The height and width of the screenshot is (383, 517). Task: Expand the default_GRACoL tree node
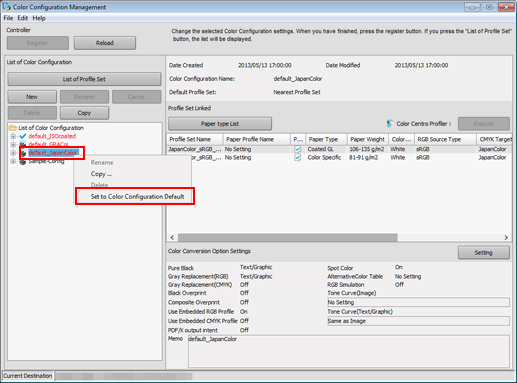coord(13,144)
